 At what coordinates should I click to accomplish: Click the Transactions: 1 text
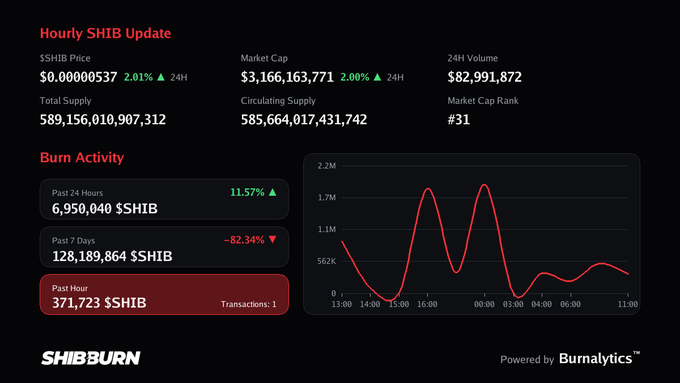[x=248, y=304]
